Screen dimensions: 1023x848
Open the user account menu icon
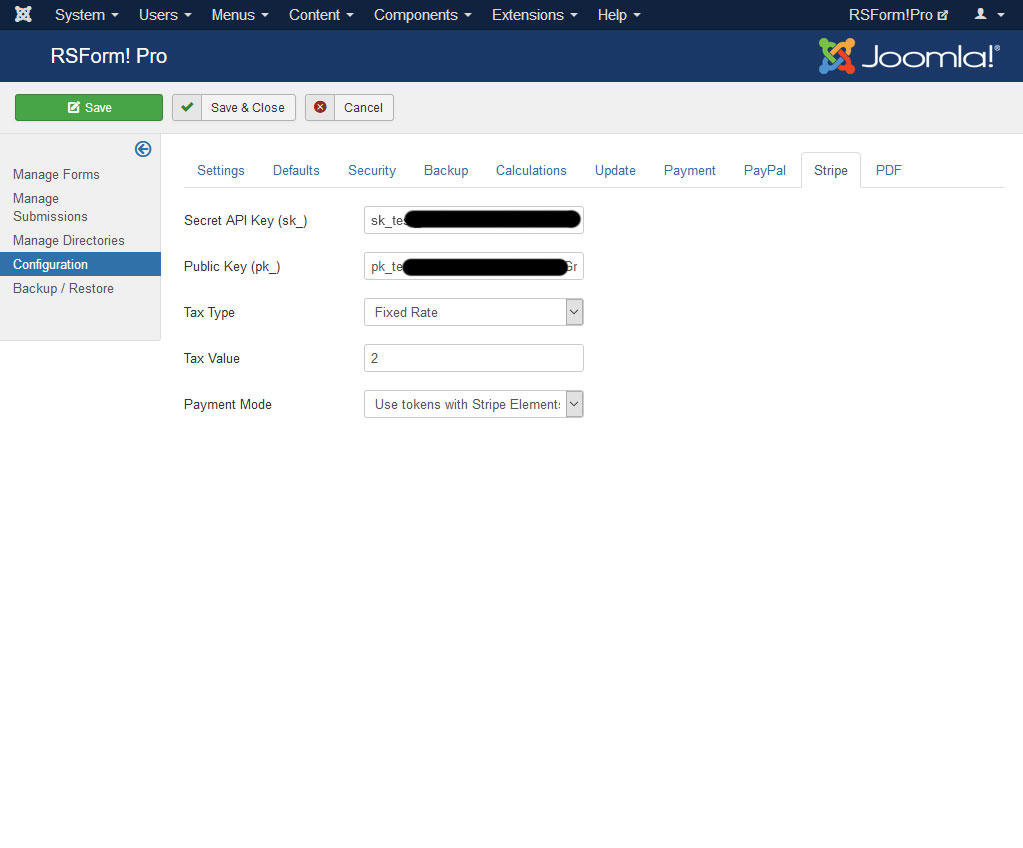pyautogui.click(x=989, y=14)
